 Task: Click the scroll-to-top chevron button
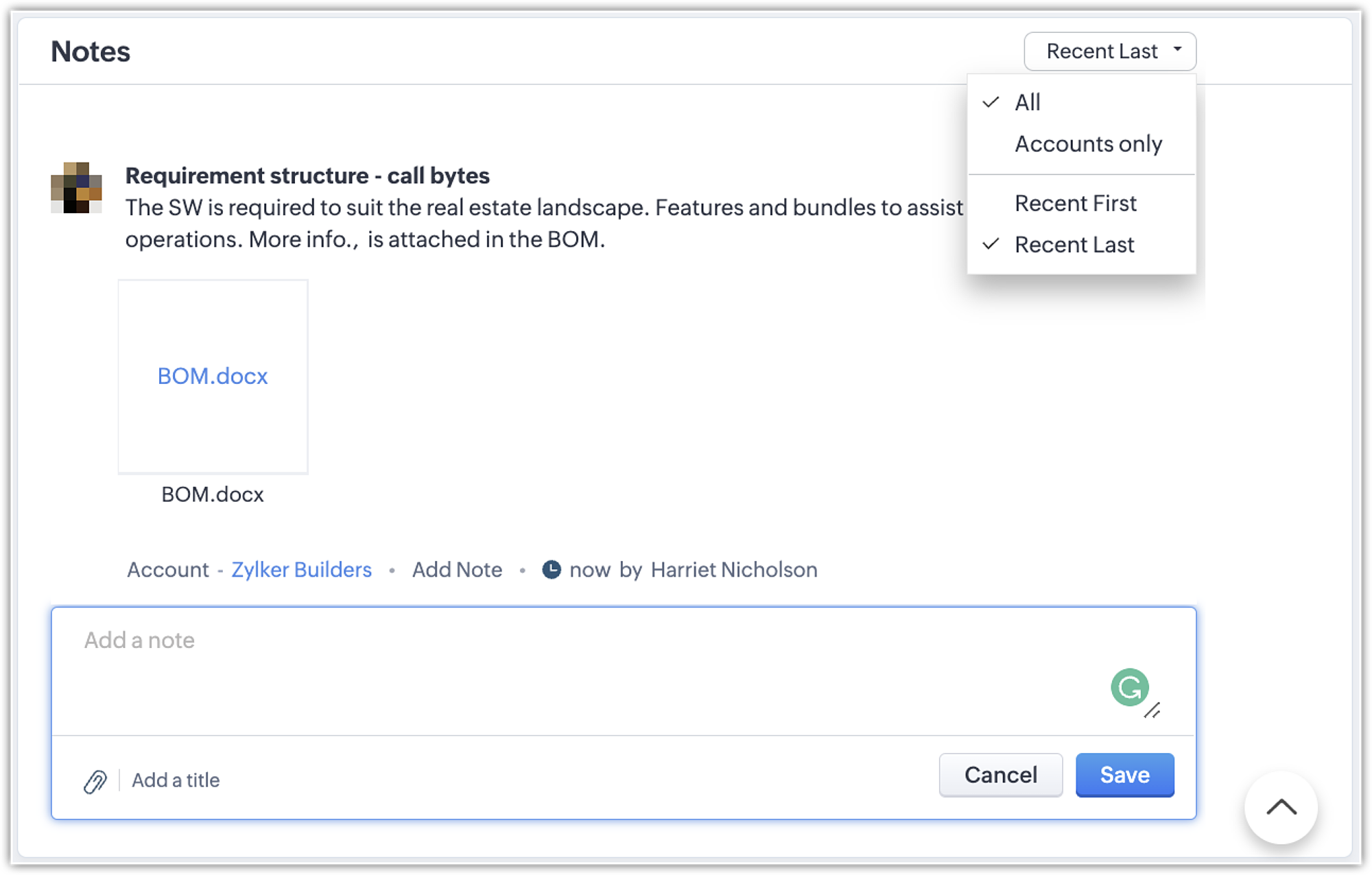click(1281, 807)
